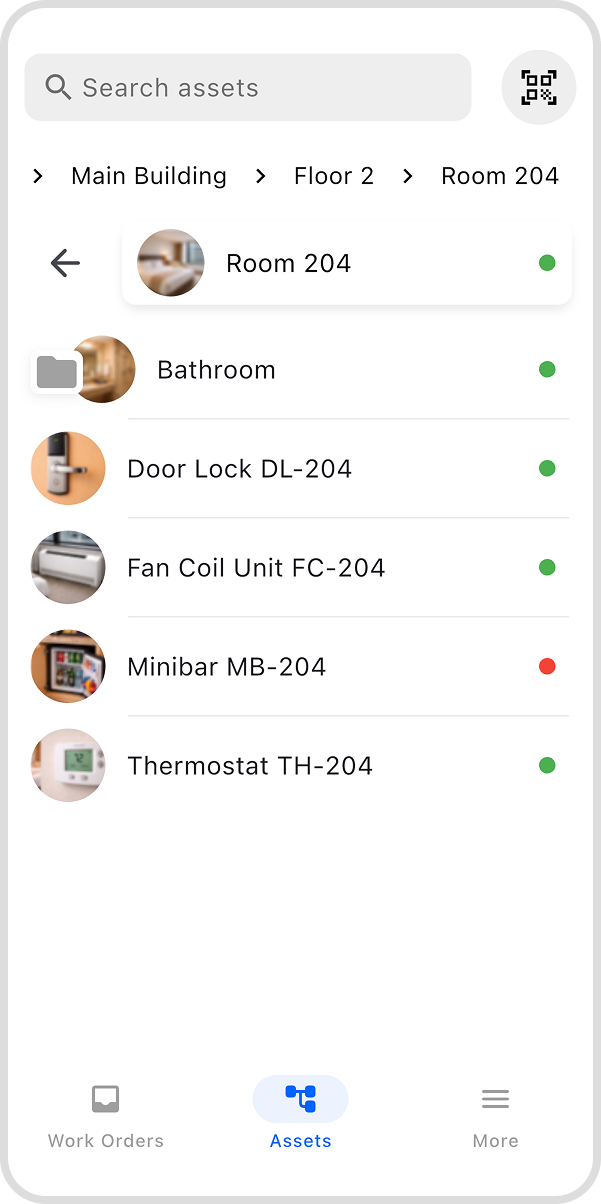
Task: Open the More hamburger menu icon
Action: [495, 1099]
